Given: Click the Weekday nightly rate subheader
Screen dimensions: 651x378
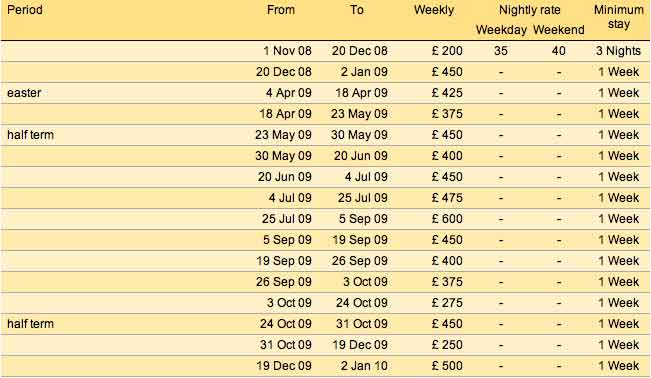Looking at the screenshot, I should pyautogui.click(x=501, y=30).
